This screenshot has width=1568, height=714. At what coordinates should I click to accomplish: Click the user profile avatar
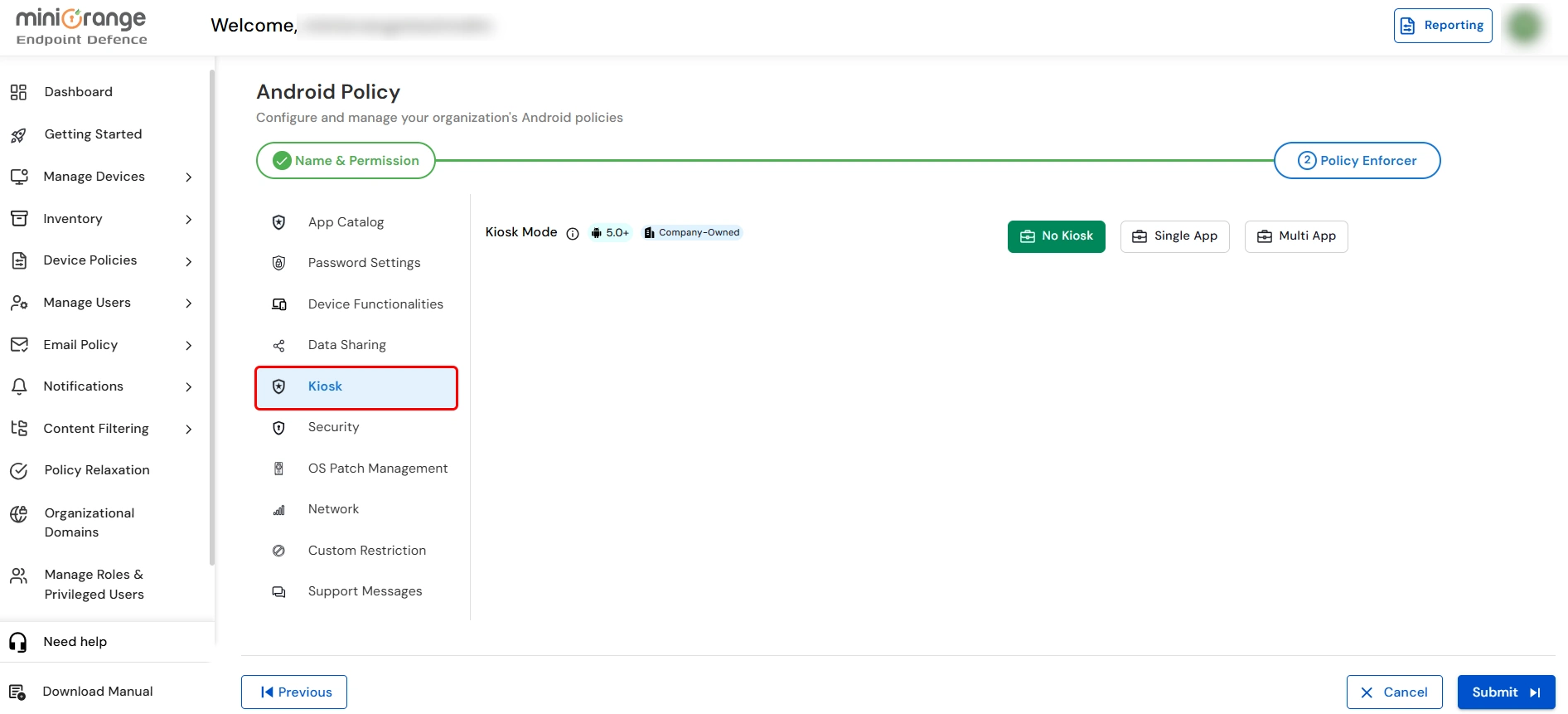click(1525, 26)
